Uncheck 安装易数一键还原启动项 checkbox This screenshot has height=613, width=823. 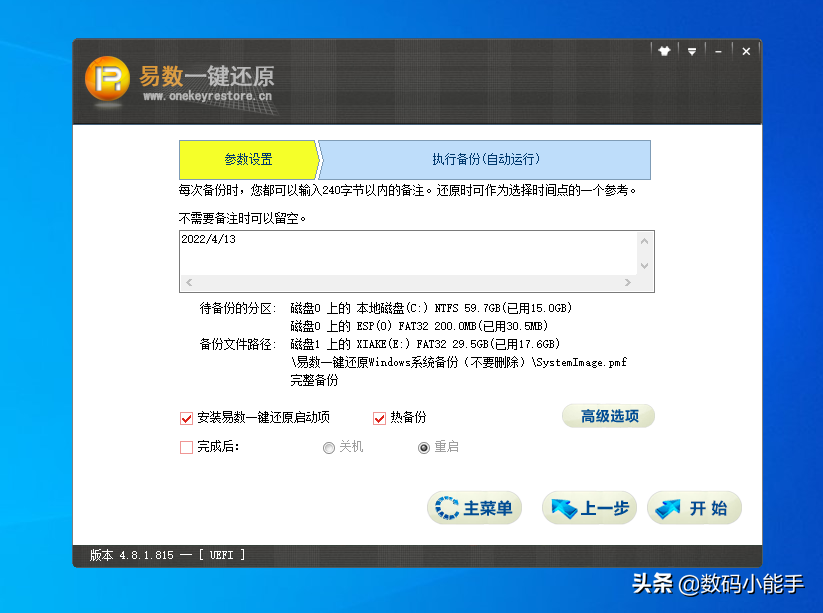click(186, 418)
